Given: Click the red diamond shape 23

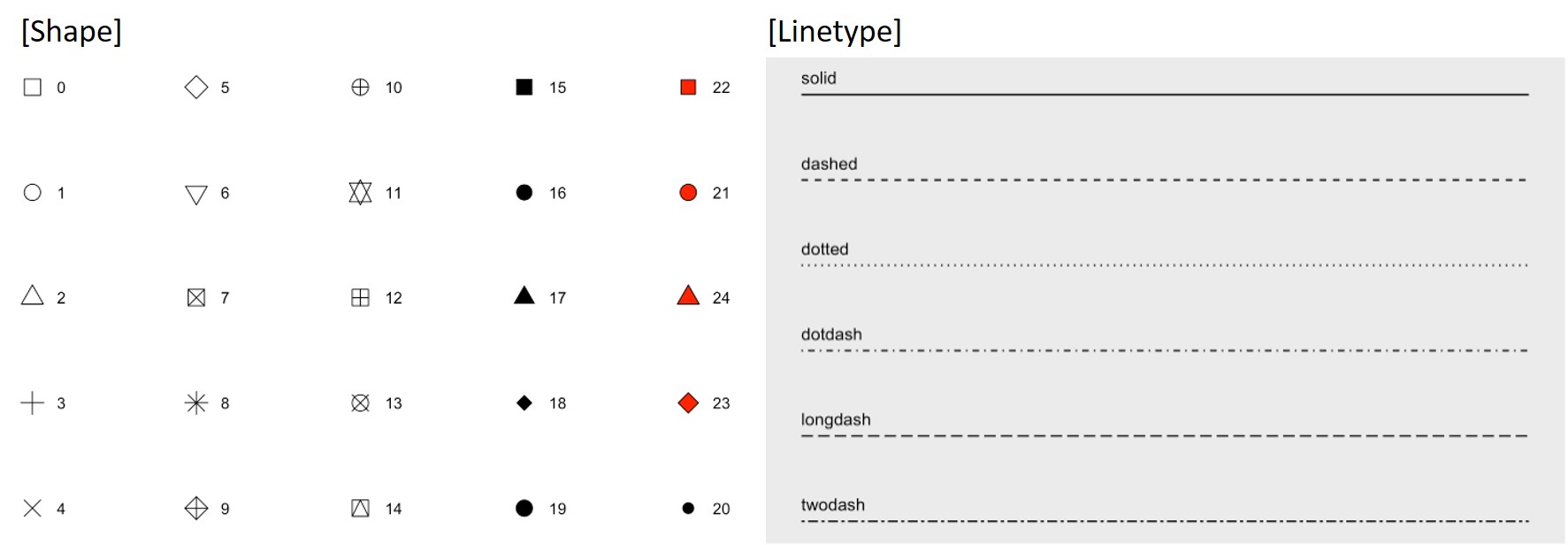Looking at the screenshot, I should [x=688, y=403].
